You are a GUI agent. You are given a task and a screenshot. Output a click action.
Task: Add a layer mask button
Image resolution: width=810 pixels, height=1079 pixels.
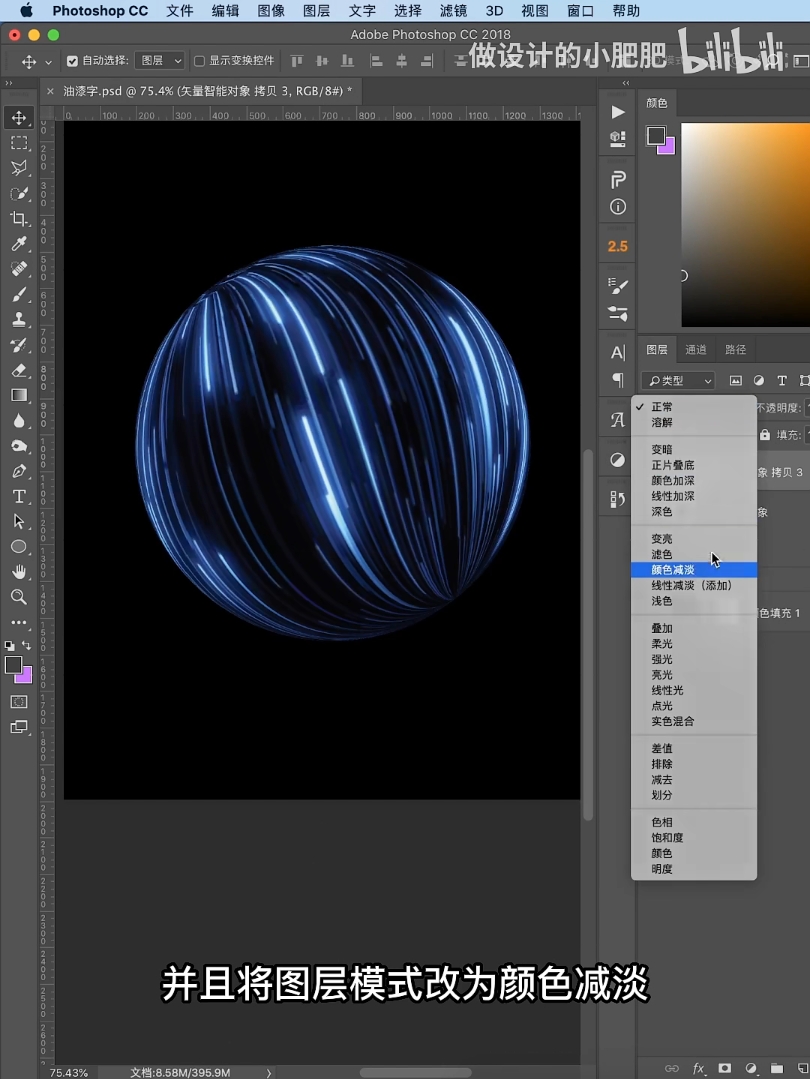[725, 1068]
